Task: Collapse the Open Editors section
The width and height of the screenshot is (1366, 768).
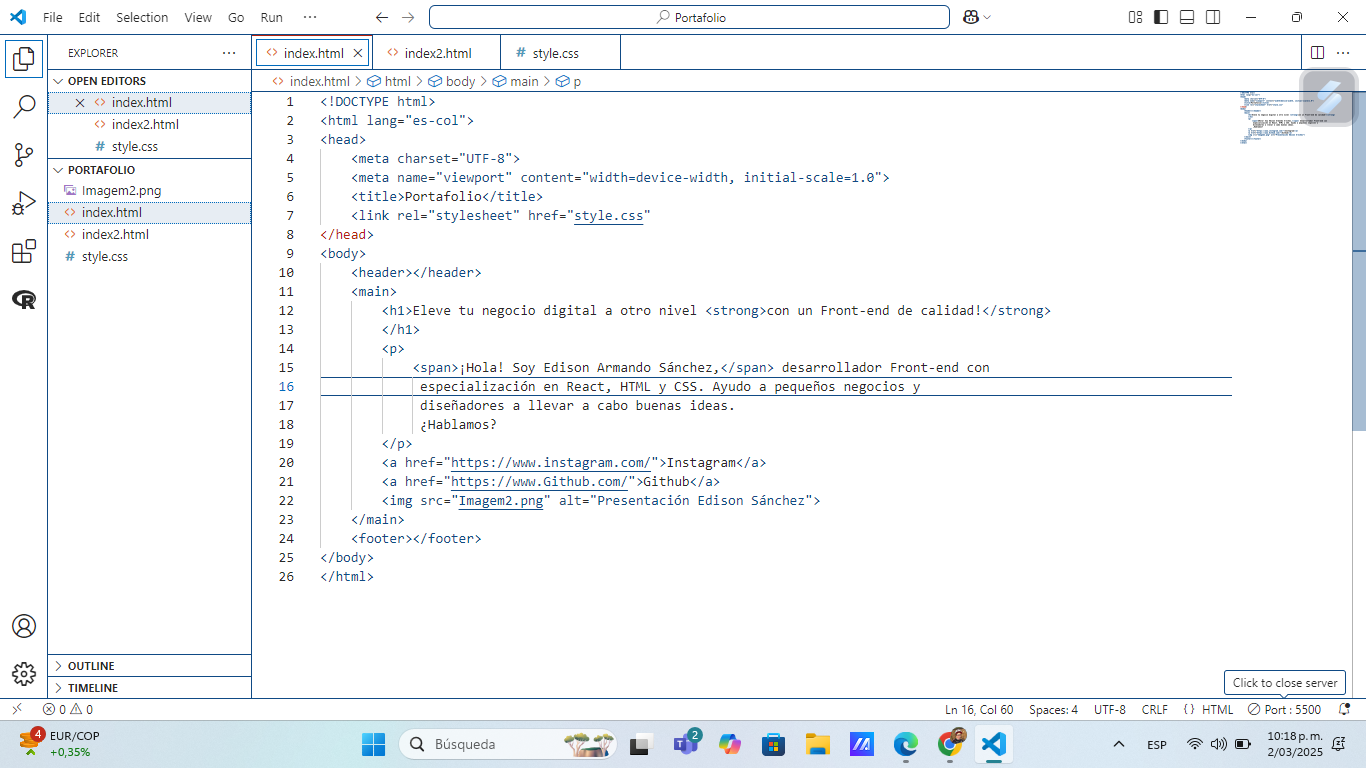Action: (x=106, y=81)
